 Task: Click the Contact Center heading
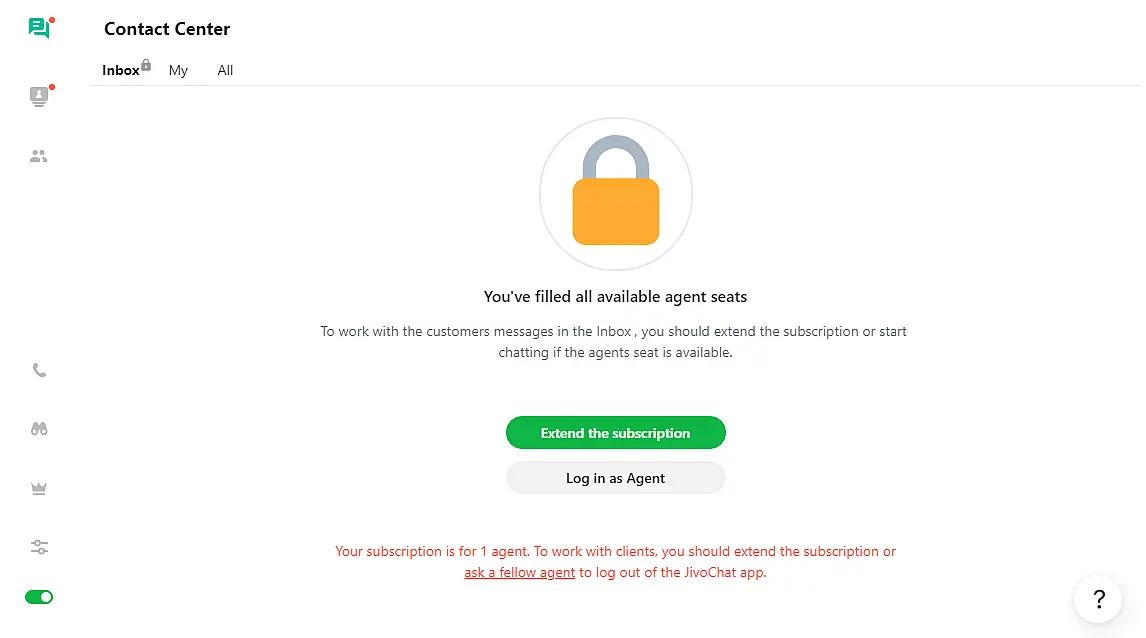(167, 29)
